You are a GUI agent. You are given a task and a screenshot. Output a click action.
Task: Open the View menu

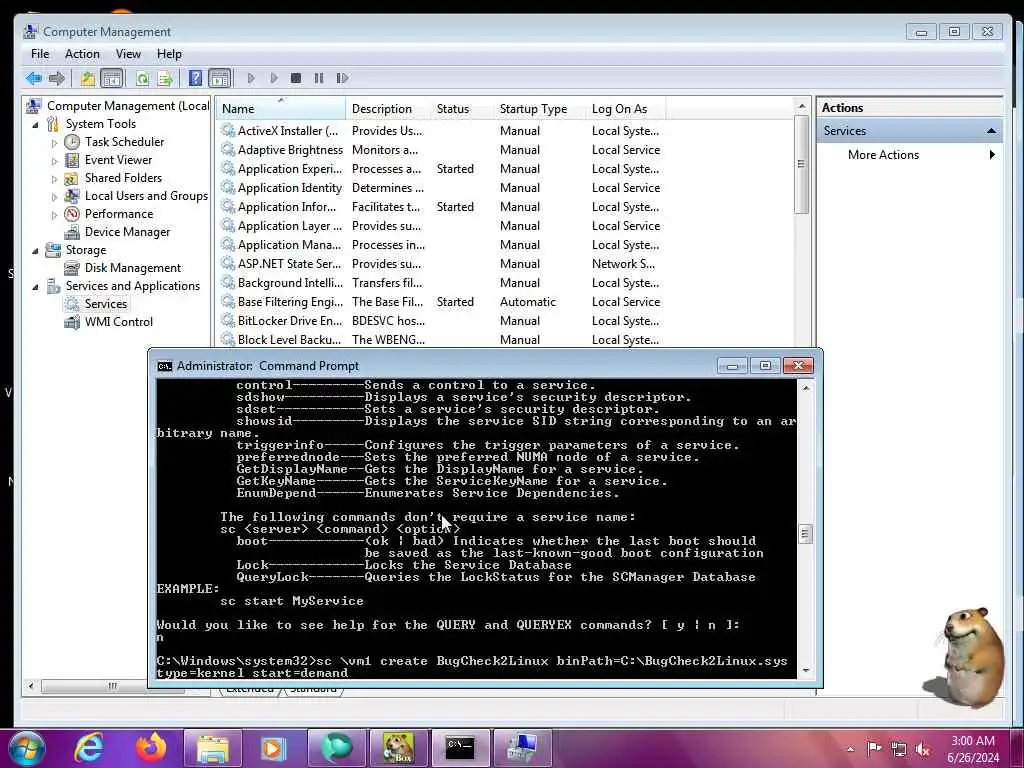tap(128, 54)
